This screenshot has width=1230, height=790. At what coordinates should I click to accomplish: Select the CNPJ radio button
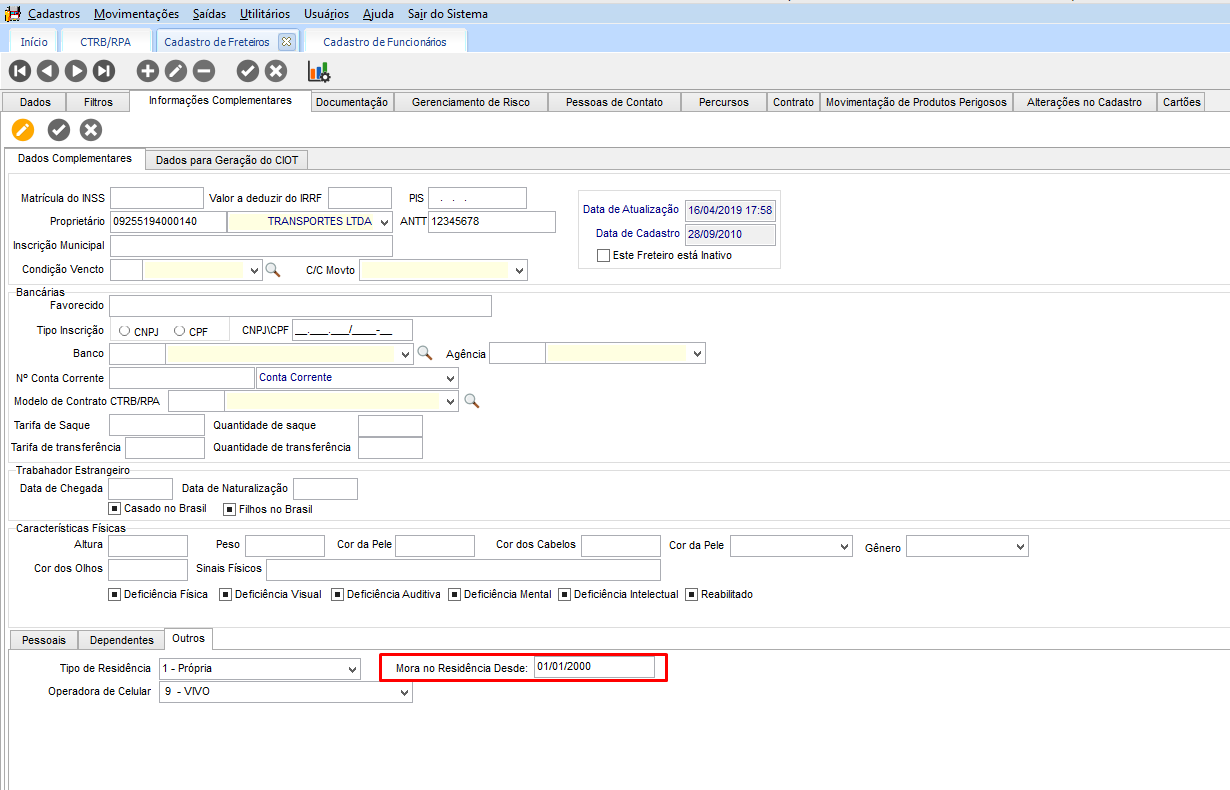tap(124, 331)
